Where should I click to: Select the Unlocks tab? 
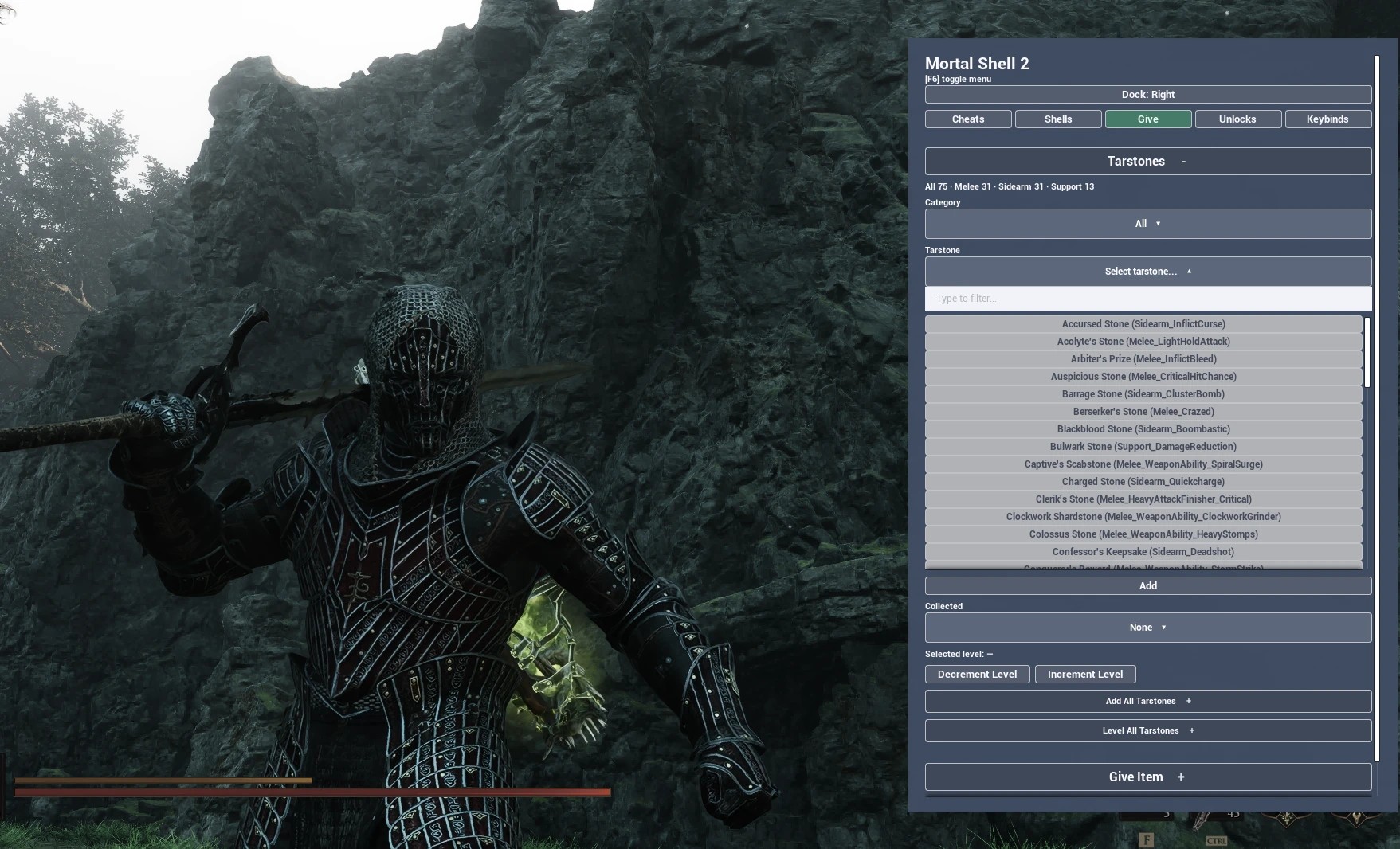(1237, 119)
